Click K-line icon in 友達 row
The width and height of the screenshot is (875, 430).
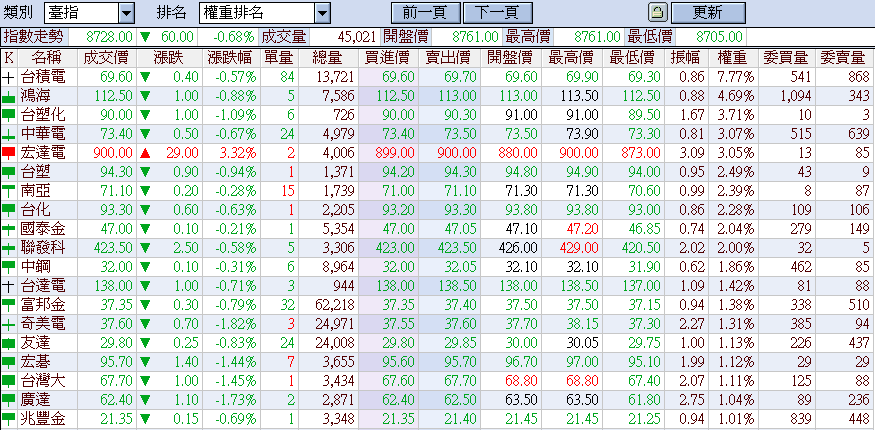click(8, 342)
